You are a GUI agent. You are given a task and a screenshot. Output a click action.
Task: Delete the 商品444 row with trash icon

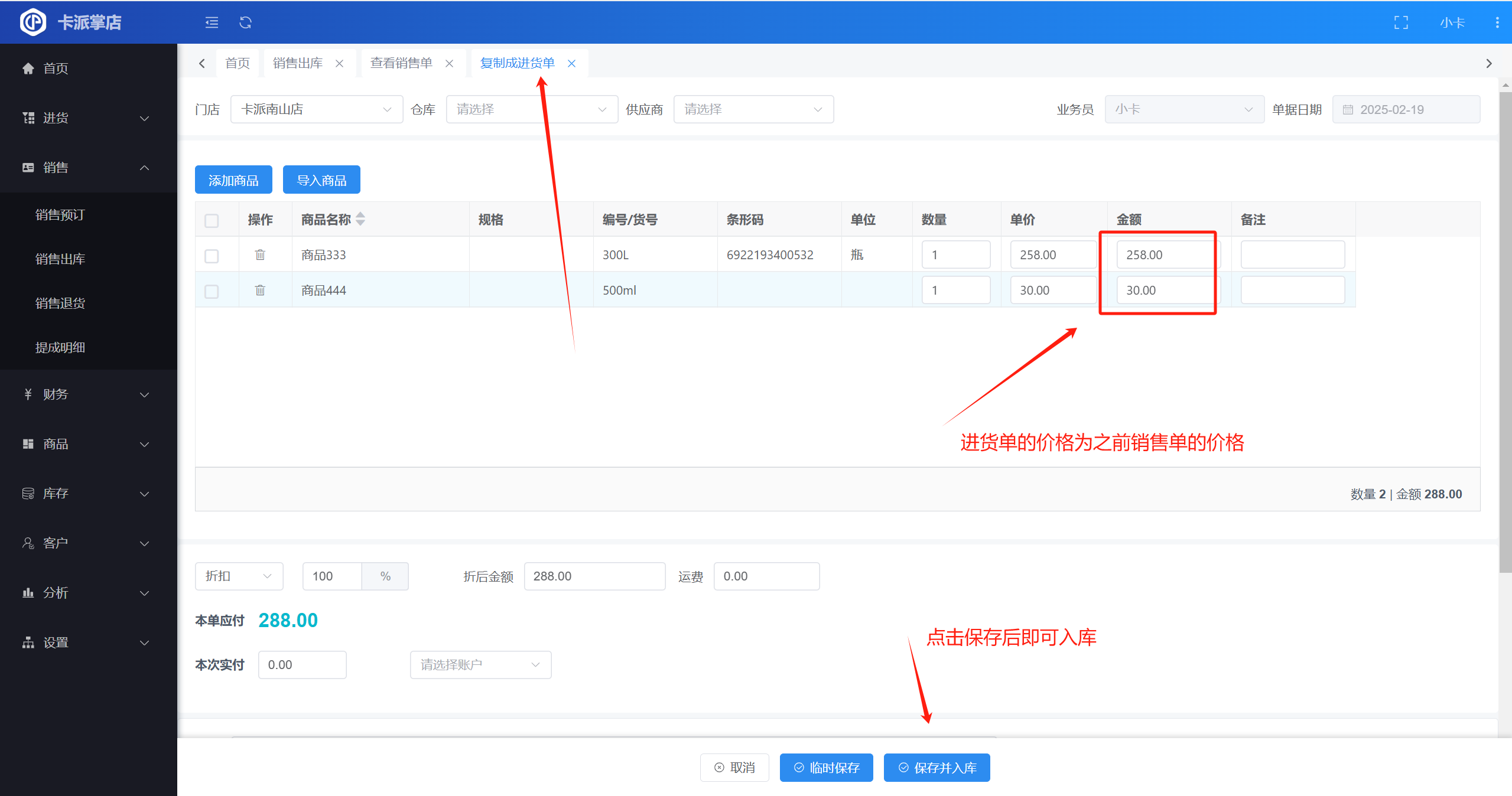[260, 290]
